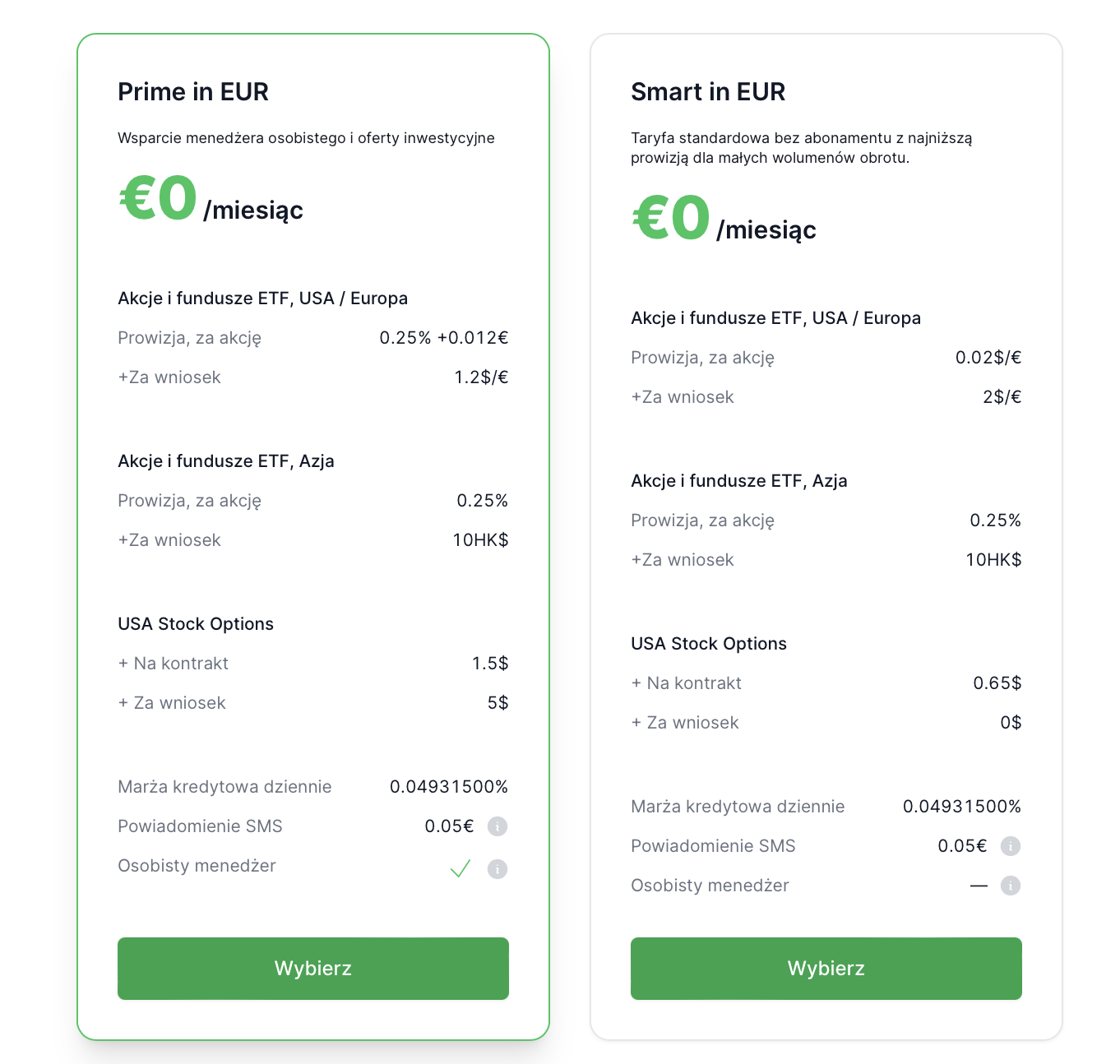Click info icon next to Smart SMS notification price
Image resolution: width=1120 pixels, height=1064 pixels.
point(1010,846)
